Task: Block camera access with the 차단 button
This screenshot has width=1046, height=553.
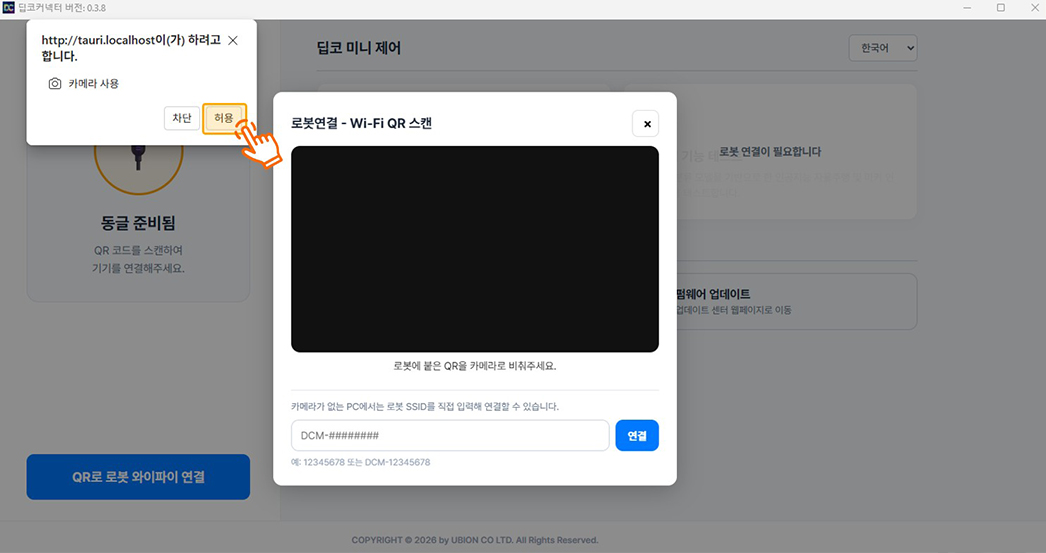Action: tap(181, 118)
